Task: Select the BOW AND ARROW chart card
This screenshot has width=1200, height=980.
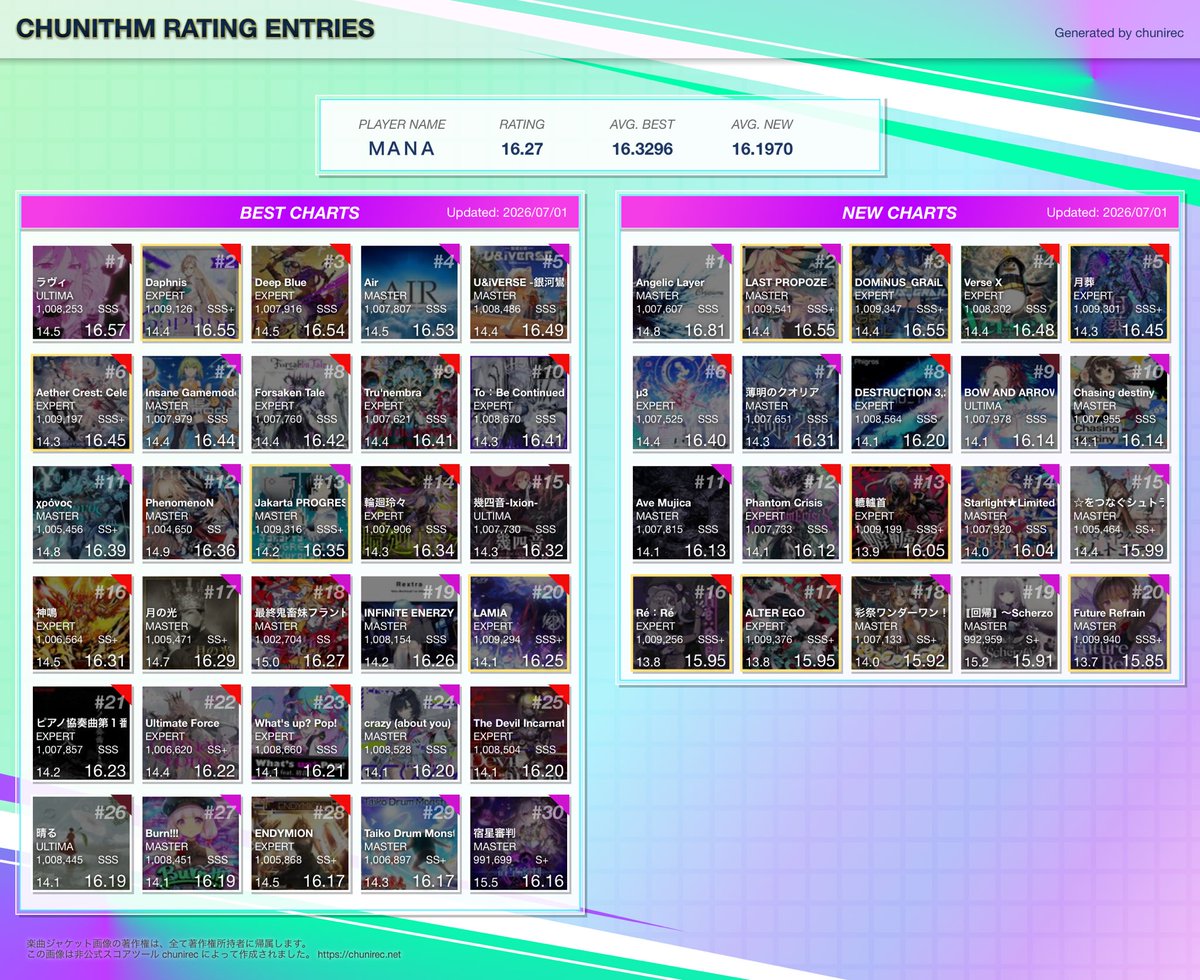Action: [x=1010, y=402]
